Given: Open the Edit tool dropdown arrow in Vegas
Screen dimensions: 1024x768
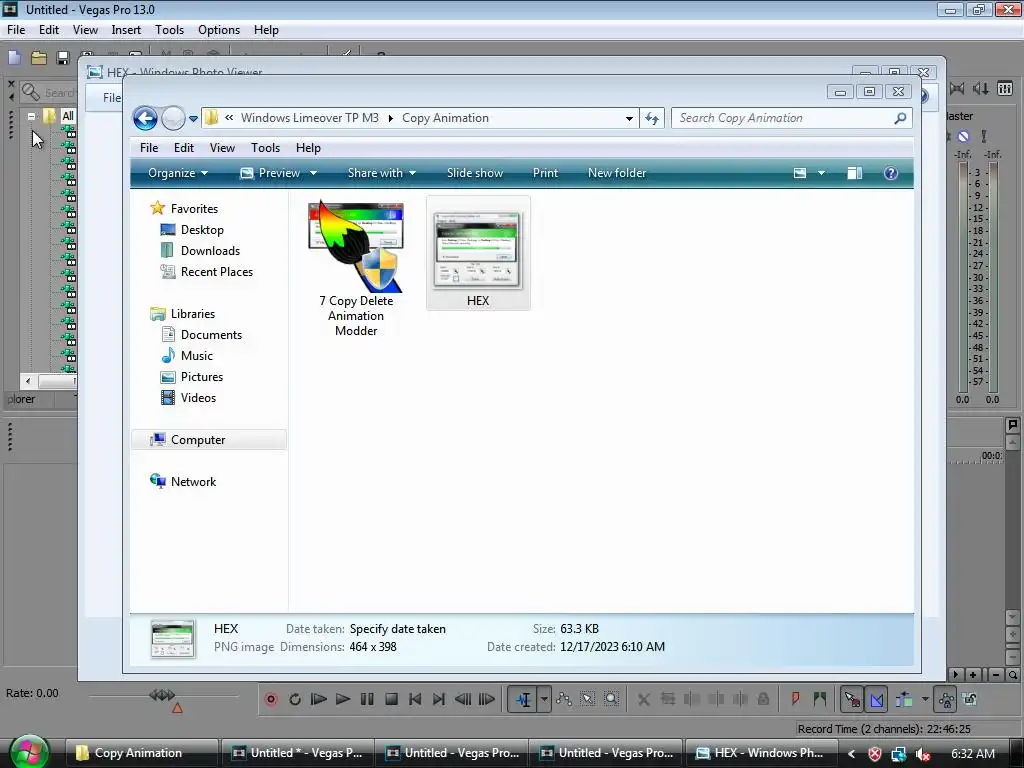Looking at the screenshot, I should tap(544, 699).
